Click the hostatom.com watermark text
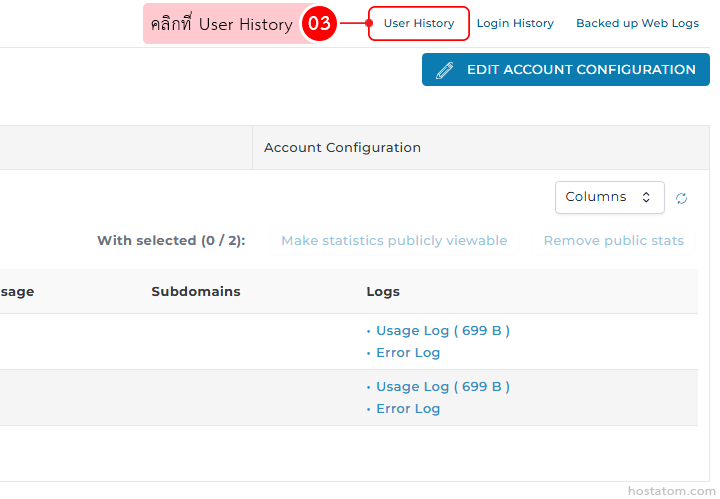720x499 pixels. (x=671, y=491)
